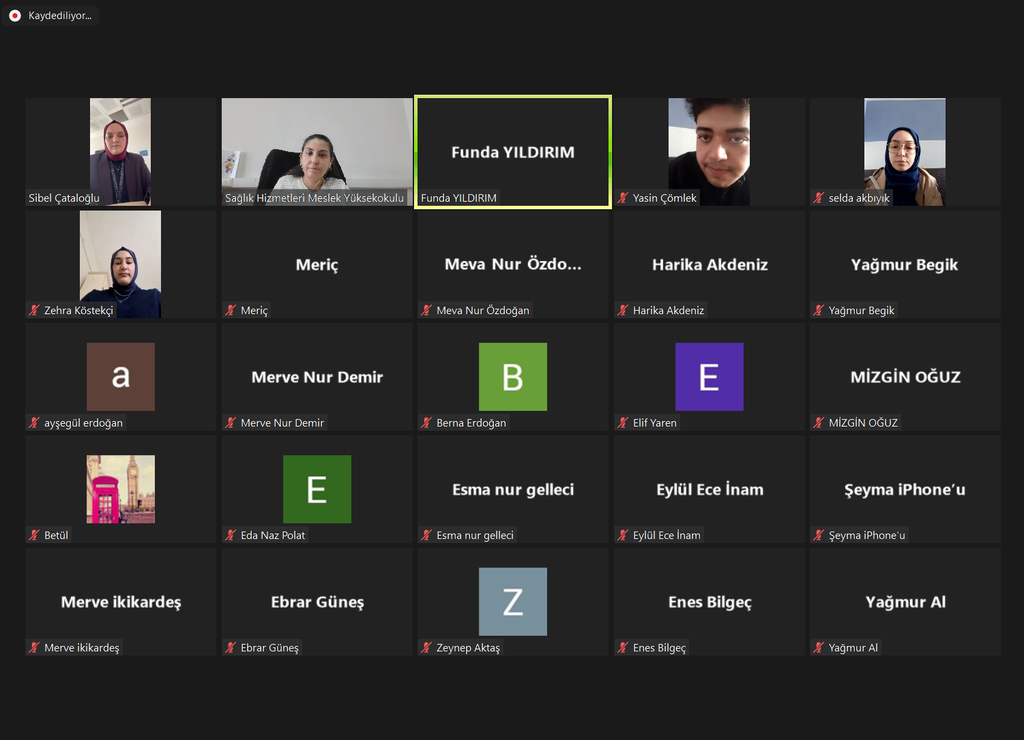Image resolution: width=1024 pixels, height=740 pixels.
Task: Select the brown "a" avatar of ayşegül erdoğan
Action: (120, 377)
